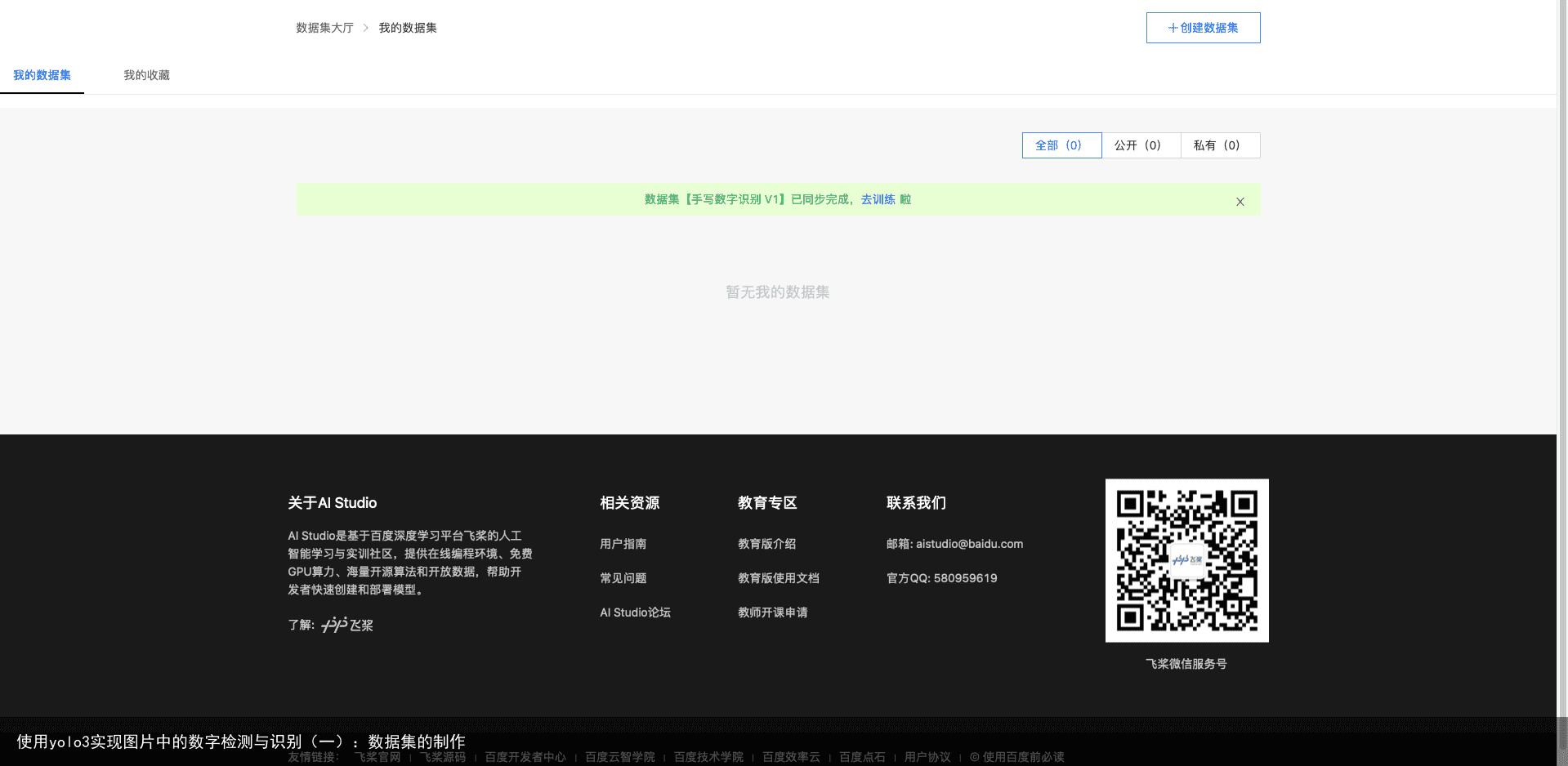Image resolution: width=1568 pixels, height=766 pixels.
Task: Click the 暂无我的数据集 empty message
Action: pos(777,292)
